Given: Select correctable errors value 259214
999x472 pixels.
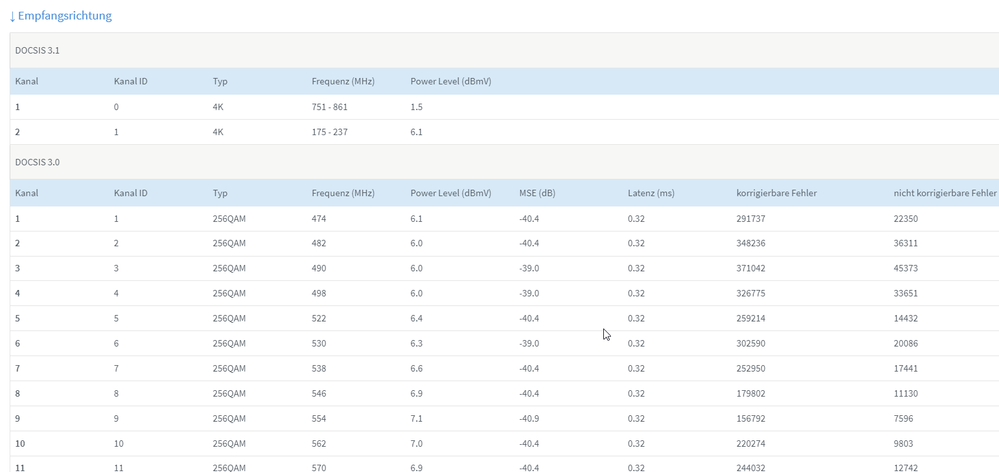Looking at the screenshot, I should 751,318.
